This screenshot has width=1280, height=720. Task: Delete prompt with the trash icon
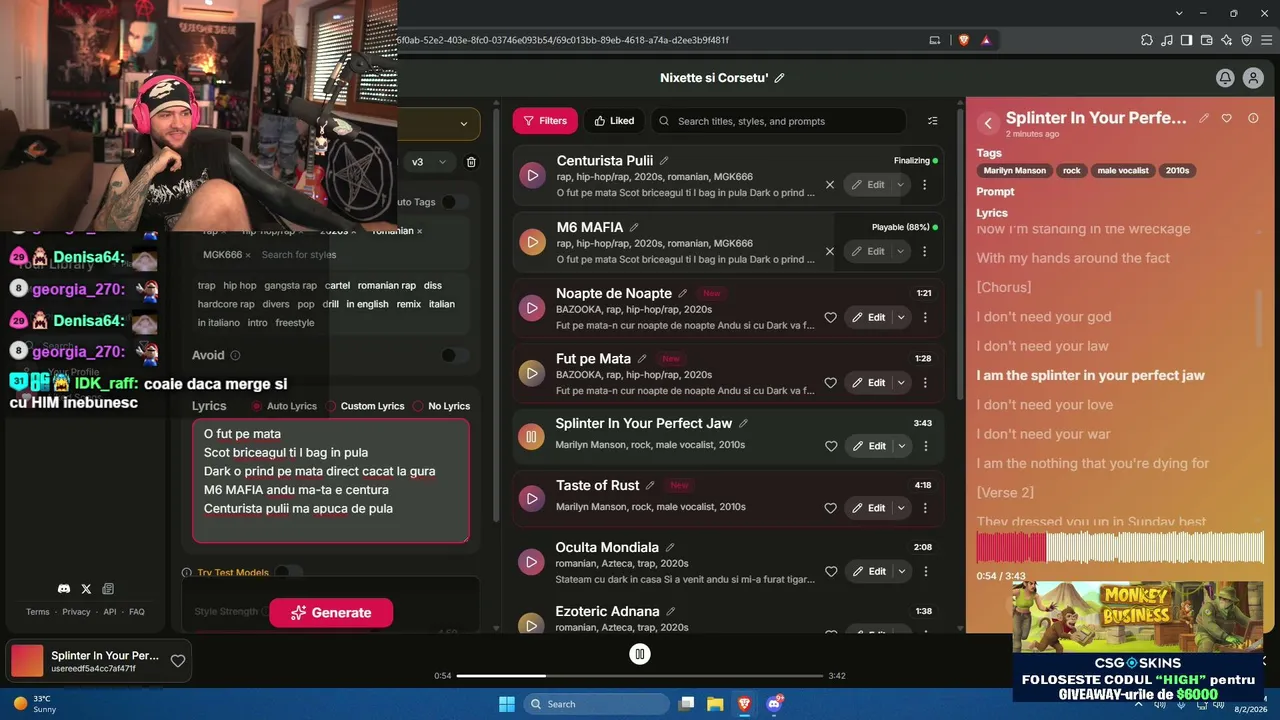click(472, 162)
